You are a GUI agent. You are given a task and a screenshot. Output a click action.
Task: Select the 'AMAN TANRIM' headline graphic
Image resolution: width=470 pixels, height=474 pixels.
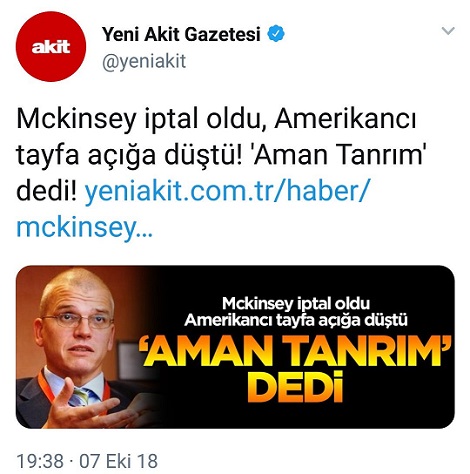(295, 351)
